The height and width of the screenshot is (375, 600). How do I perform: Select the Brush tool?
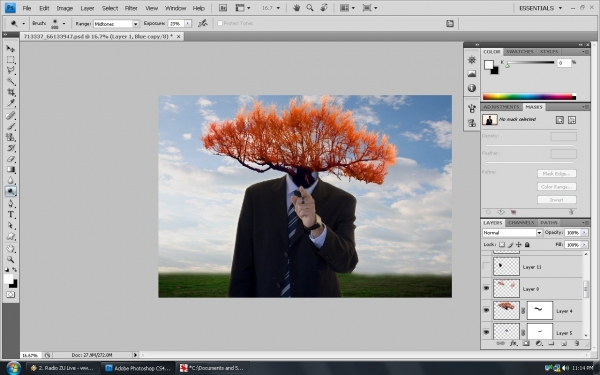point(10,126)
